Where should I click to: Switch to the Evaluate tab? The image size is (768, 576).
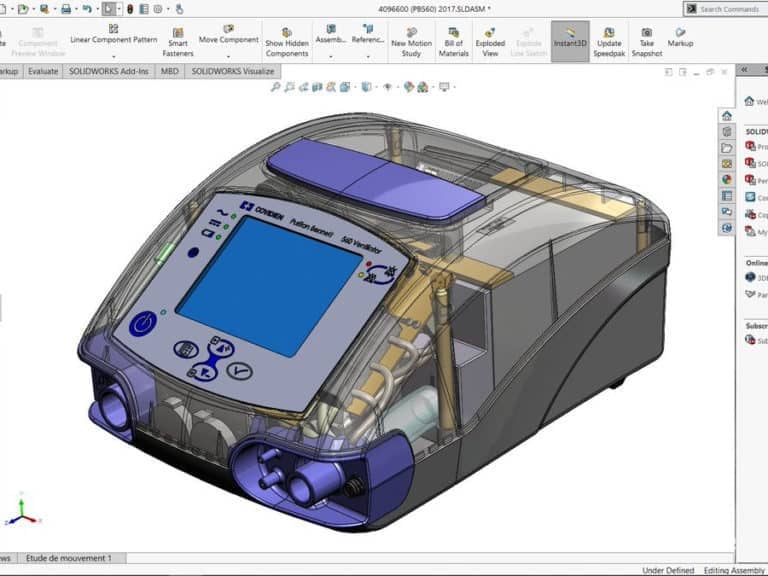[43, 71]
